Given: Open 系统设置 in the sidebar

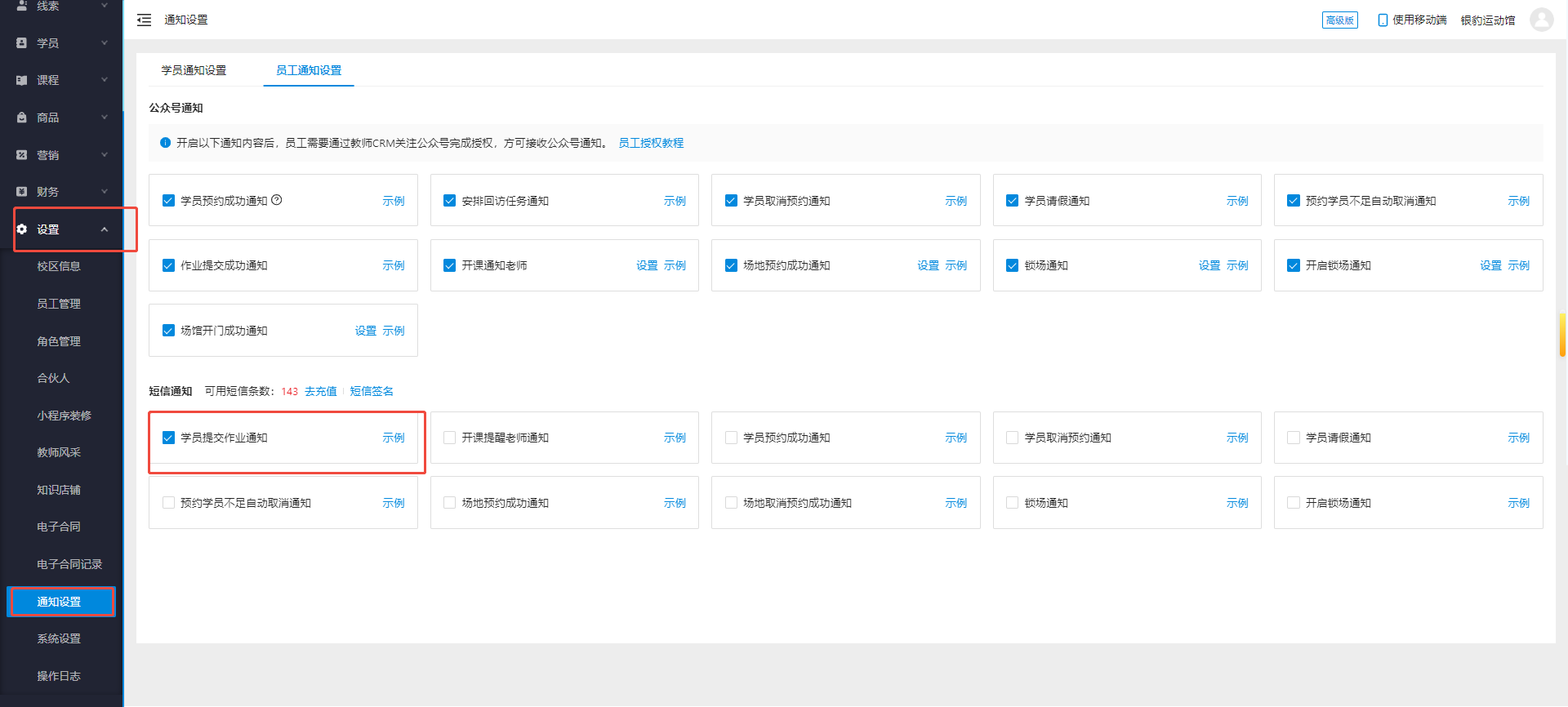Looking at the screenshot, I should 59,638.
